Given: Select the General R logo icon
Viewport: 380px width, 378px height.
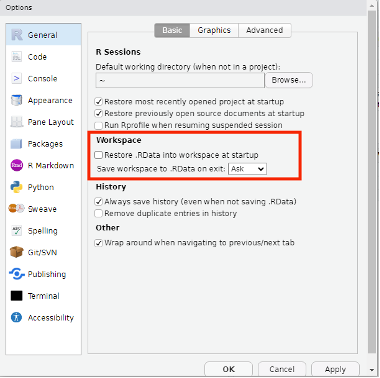Looking at the screenshot, I should point(17,35).
